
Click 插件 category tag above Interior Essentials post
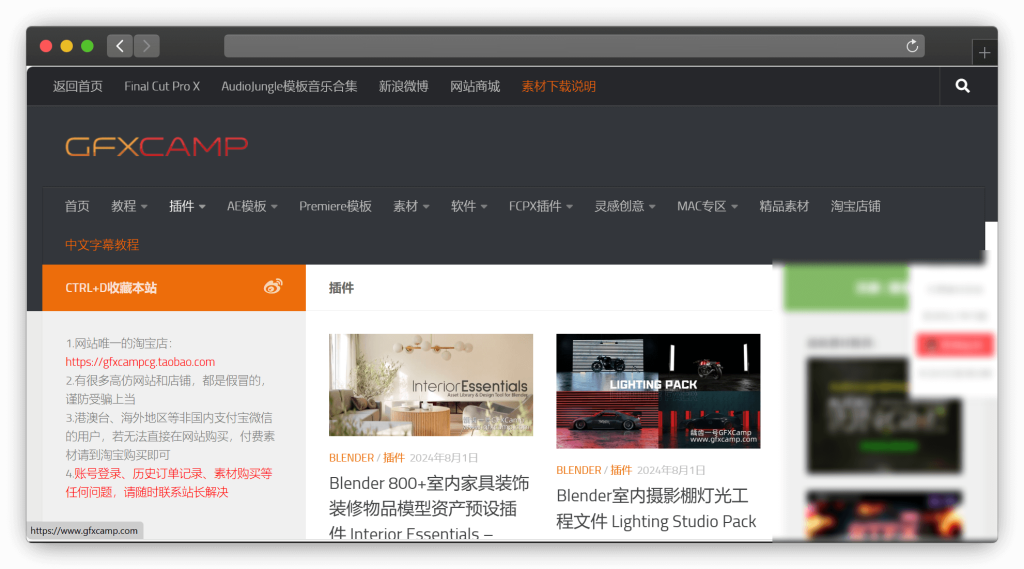tap(394, 458)
